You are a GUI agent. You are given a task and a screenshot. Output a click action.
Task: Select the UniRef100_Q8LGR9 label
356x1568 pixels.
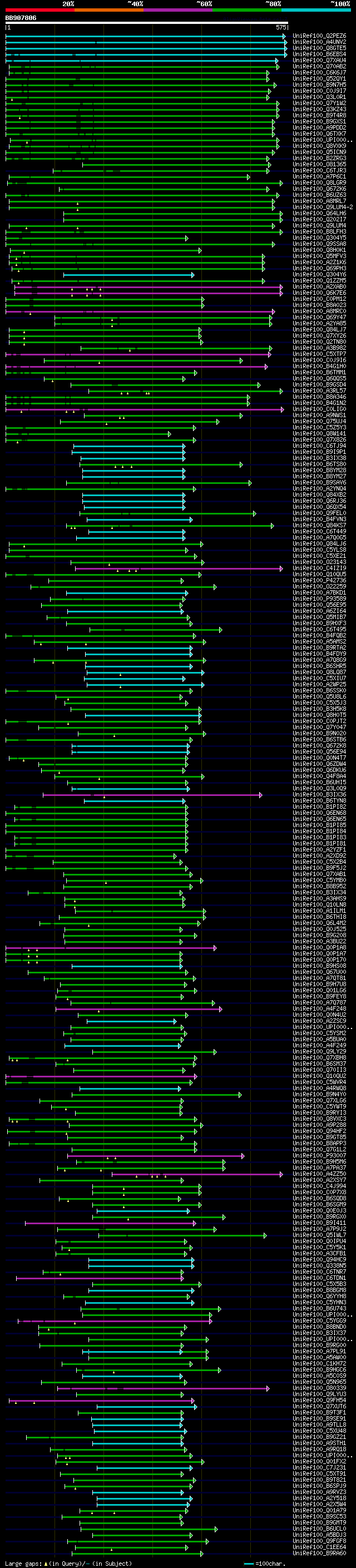pyautogui.click(x=319, y=182)
